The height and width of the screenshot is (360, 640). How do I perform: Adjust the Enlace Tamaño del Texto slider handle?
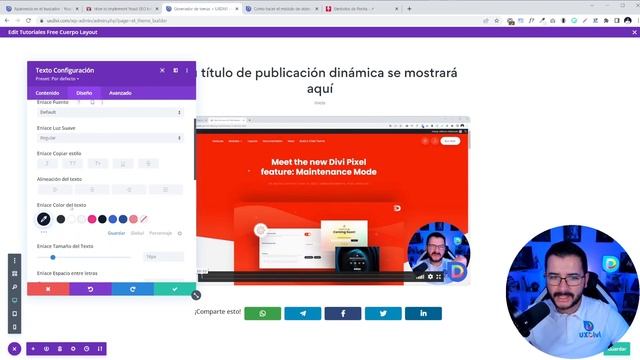click(53, 258)
